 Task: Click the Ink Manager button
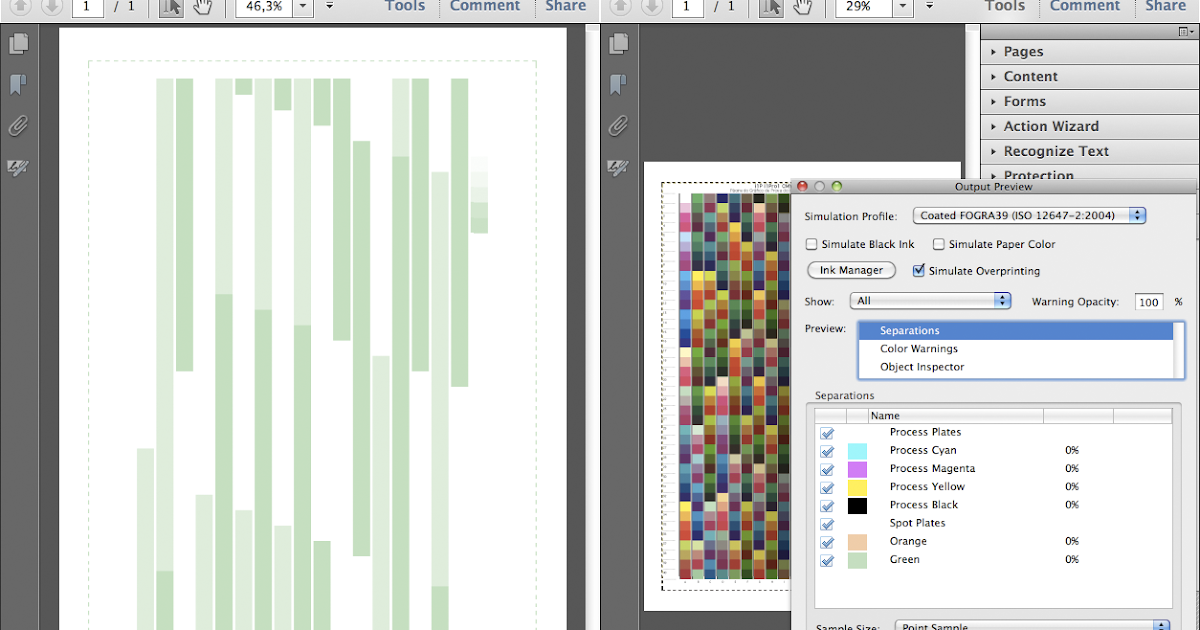pyautogui.click(x=851, y=270)
